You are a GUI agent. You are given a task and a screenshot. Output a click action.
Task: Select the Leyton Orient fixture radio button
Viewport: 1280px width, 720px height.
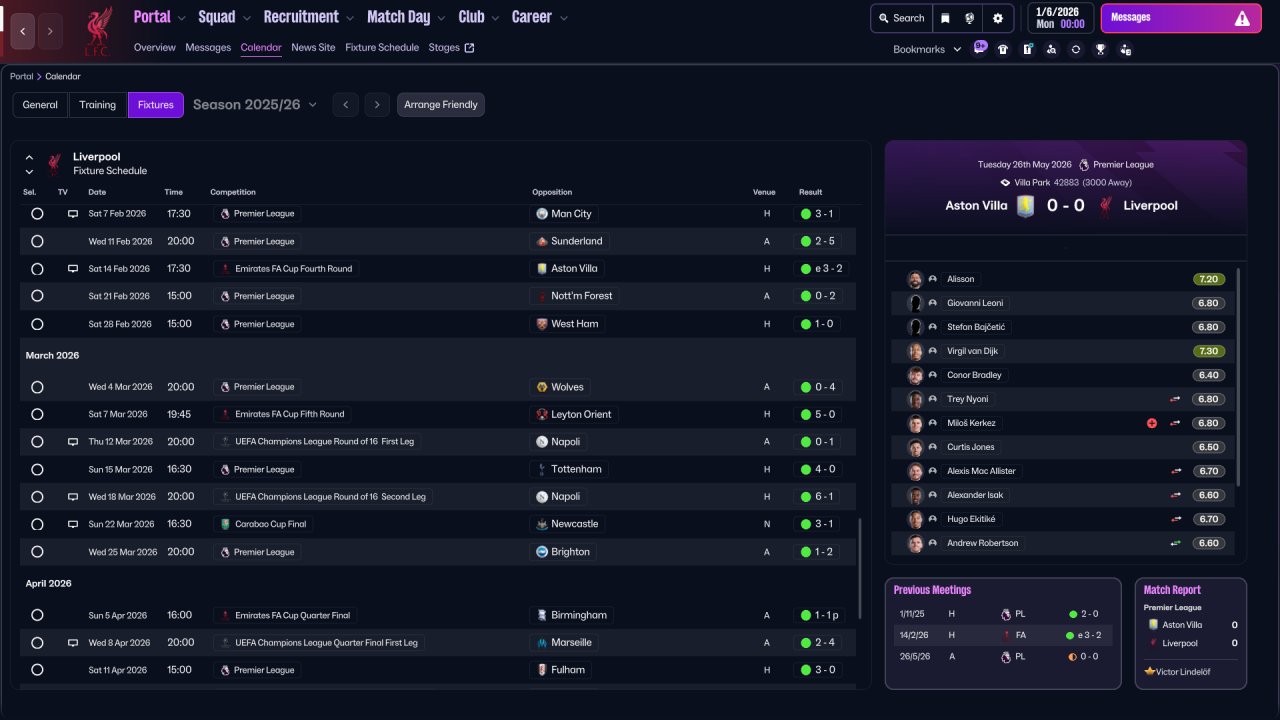37,414
